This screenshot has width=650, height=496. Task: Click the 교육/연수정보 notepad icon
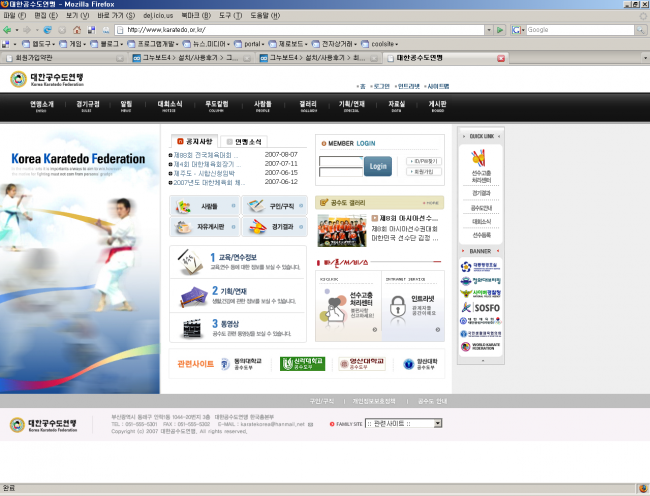click(189, 262)
